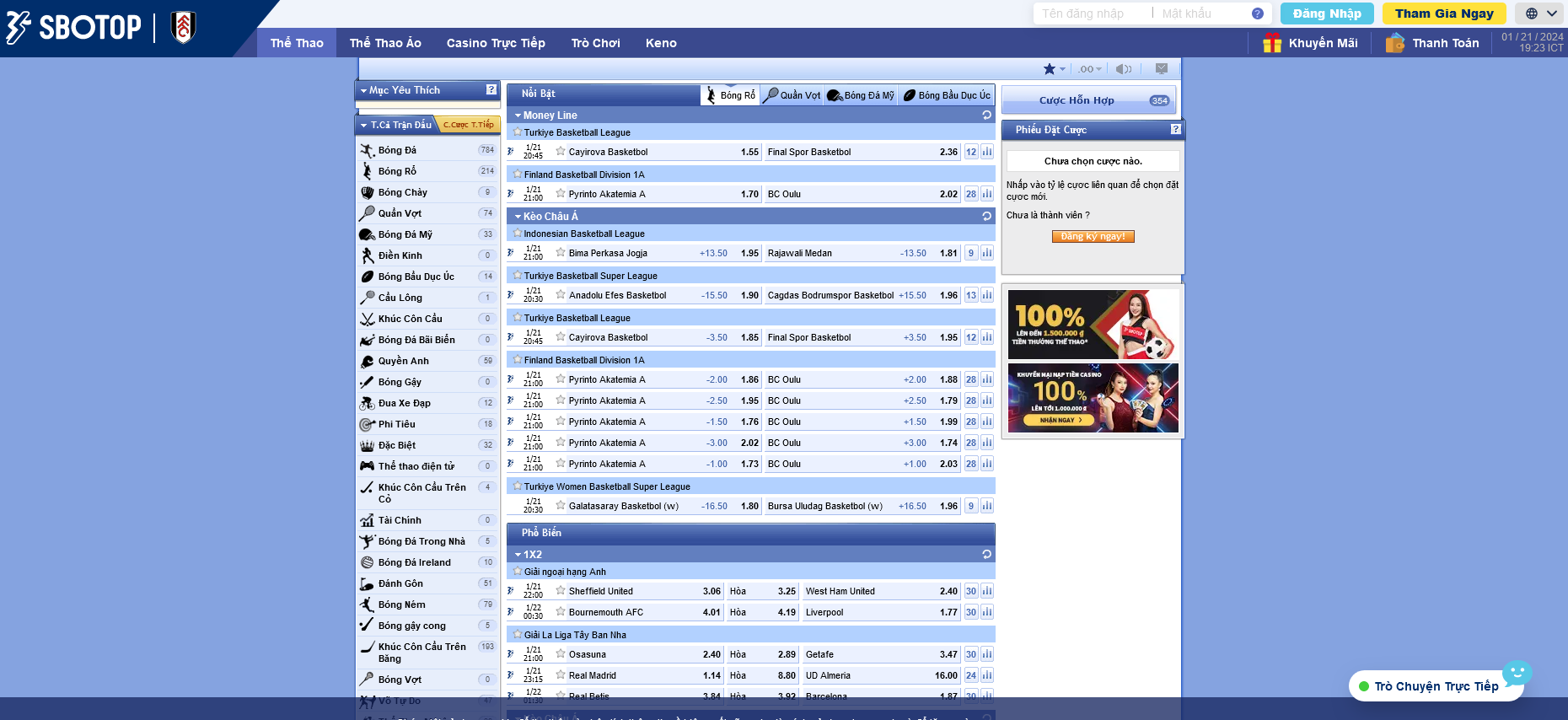Open statistics icon for Anadolu Efes Basketbol

click(x=987, y=295)
